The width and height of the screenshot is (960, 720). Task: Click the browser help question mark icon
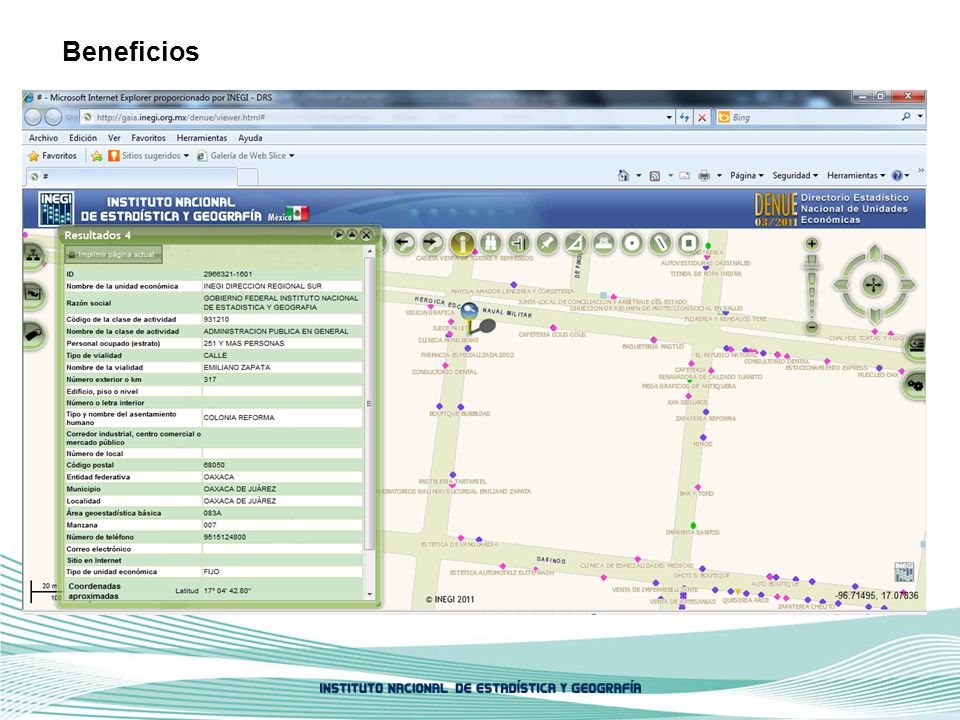point(897,176)
